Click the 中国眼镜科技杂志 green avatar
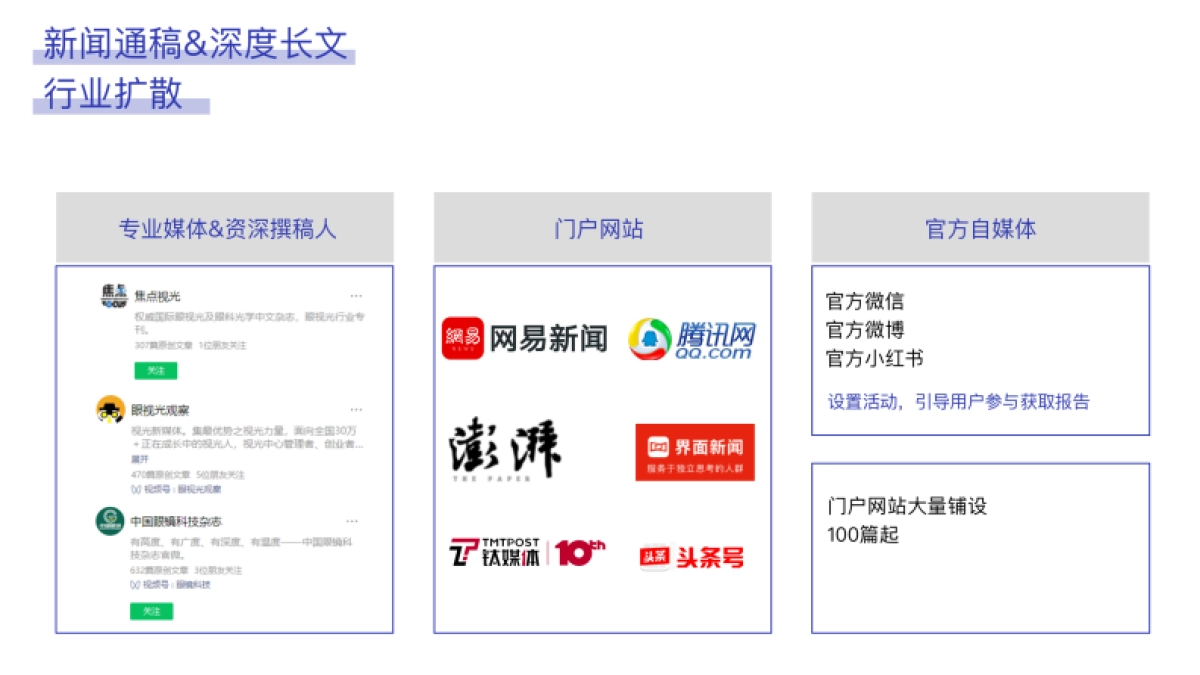Screen dimensions: 1200x675 click(x=110, y=521)
